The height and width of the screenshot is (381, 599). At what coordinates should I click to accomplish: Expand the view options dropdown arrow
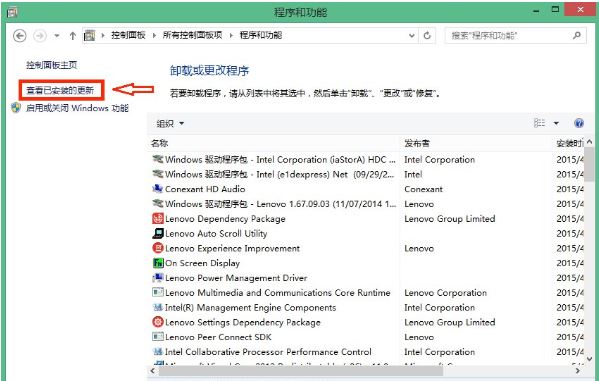tap(556, 123)
